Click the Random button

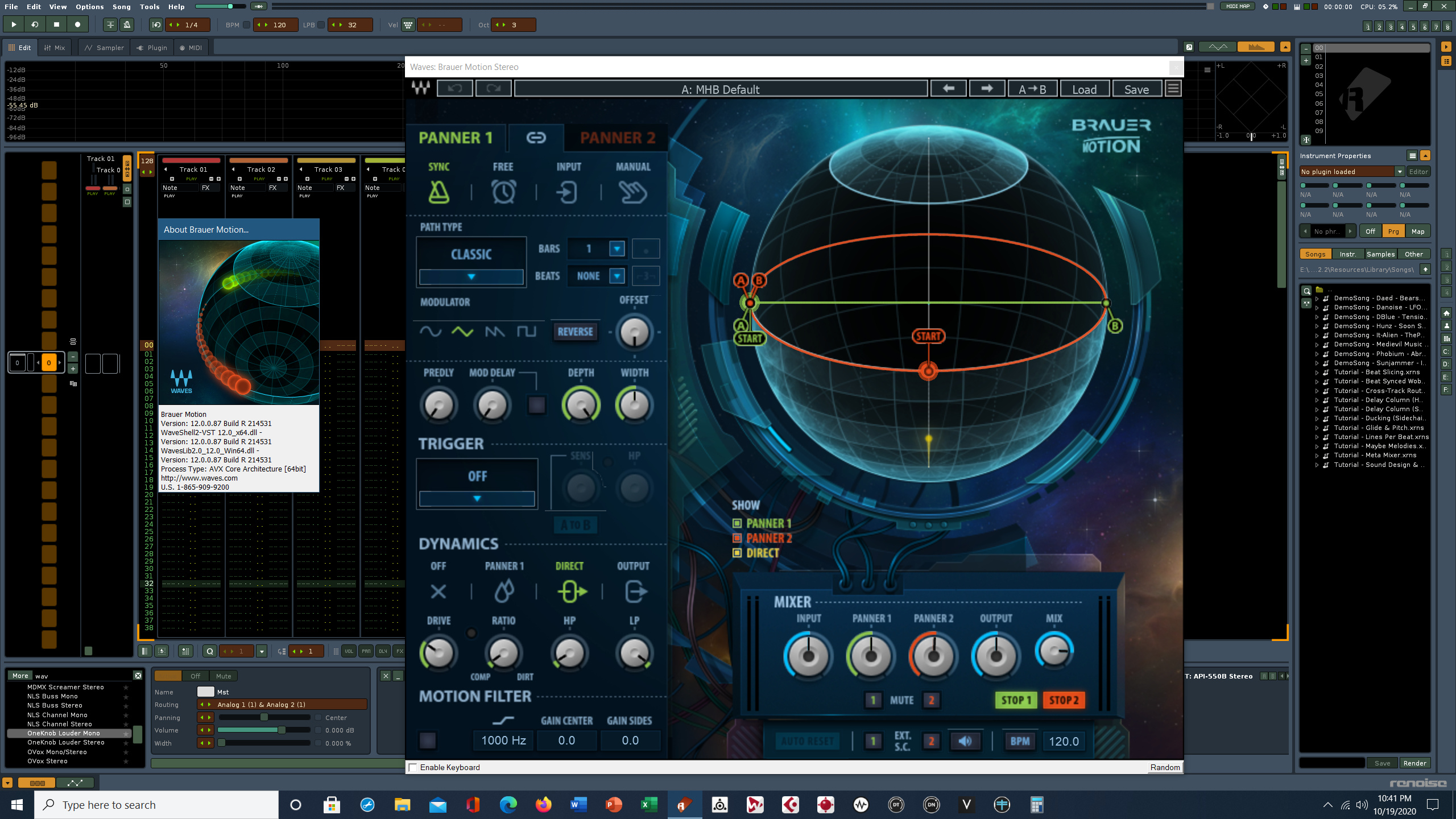1165,767
